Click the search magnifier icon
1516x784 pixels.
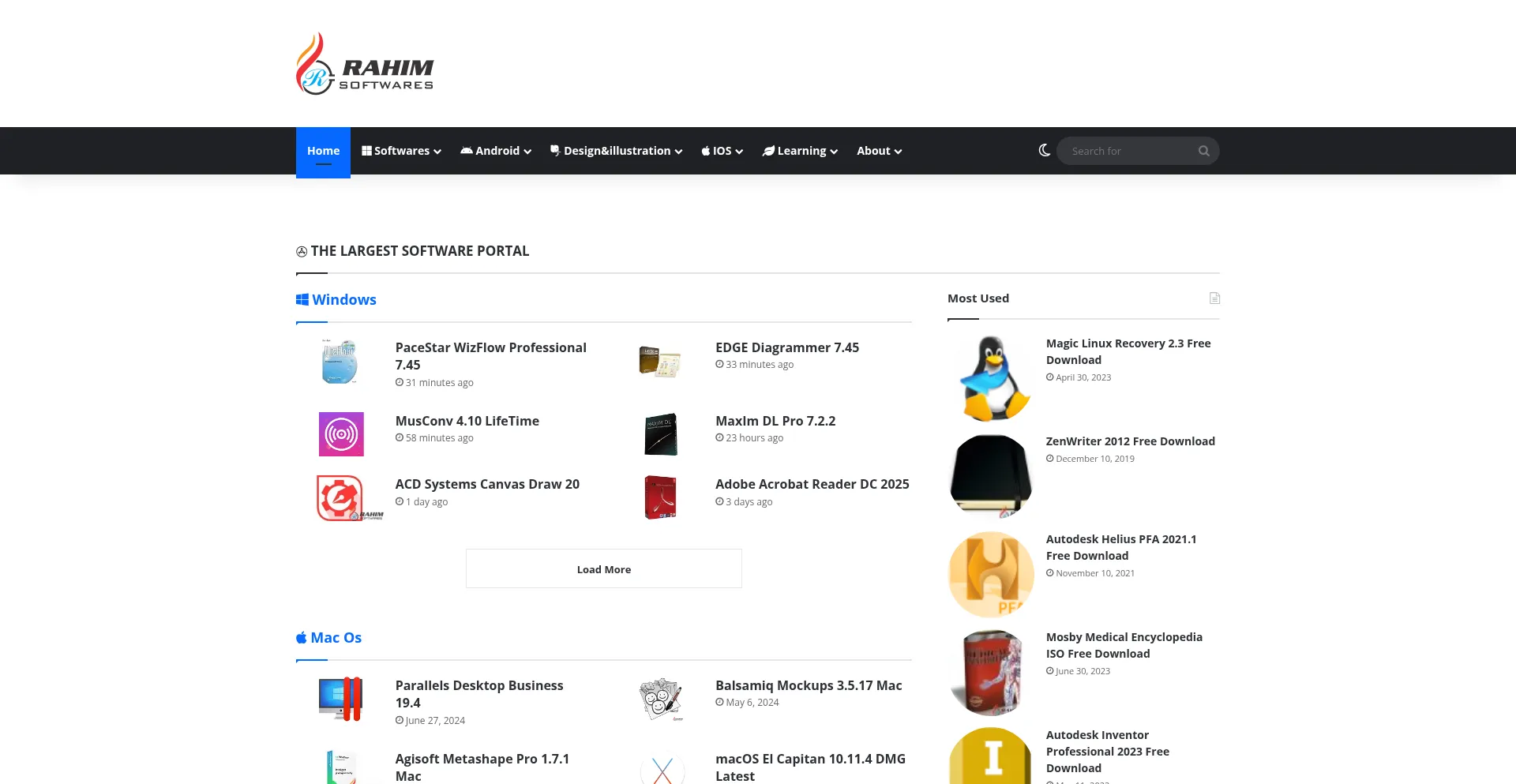point(1203,151)
